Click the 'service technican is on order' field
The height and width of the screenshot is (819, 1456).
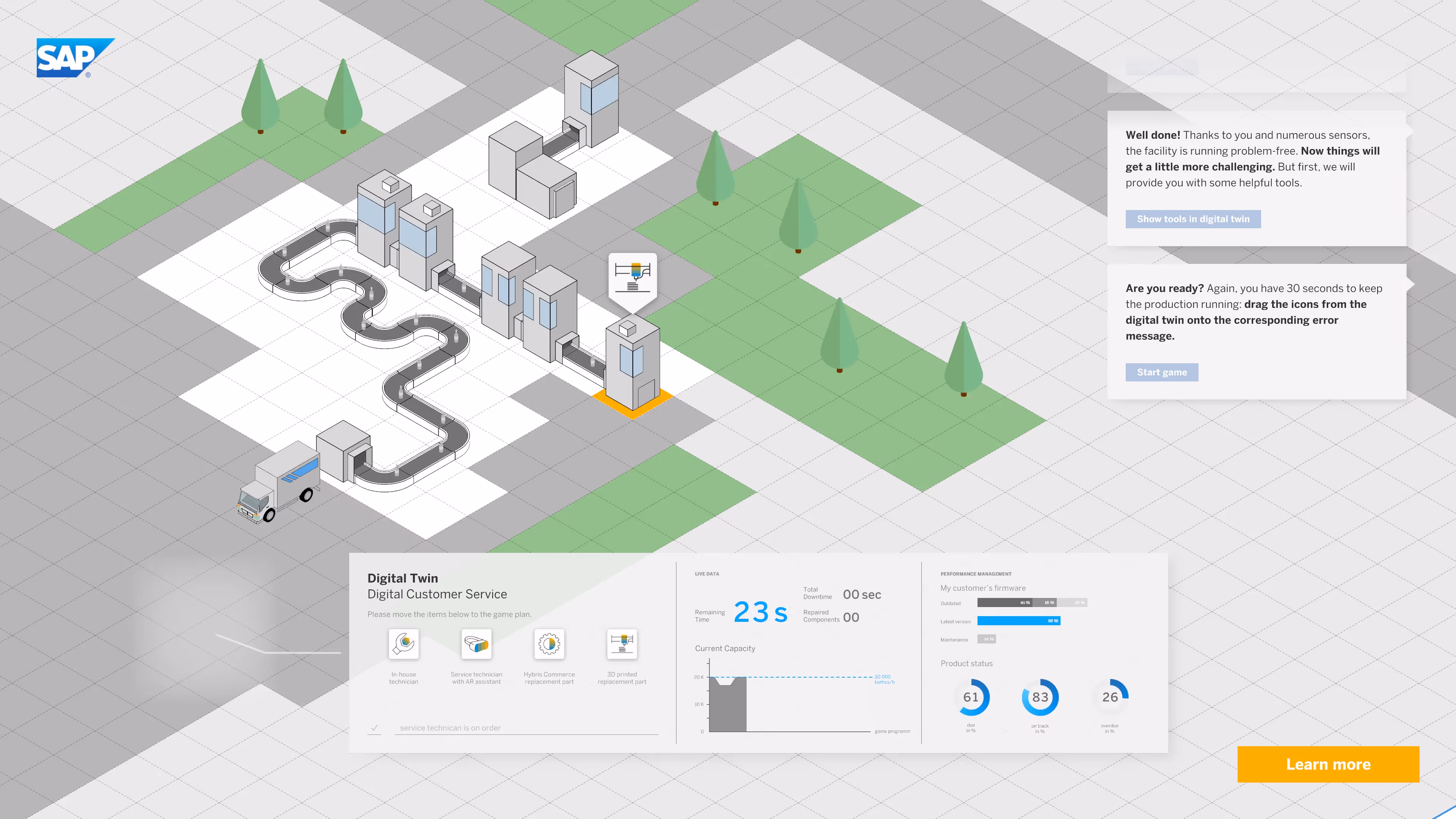(526, 728)
